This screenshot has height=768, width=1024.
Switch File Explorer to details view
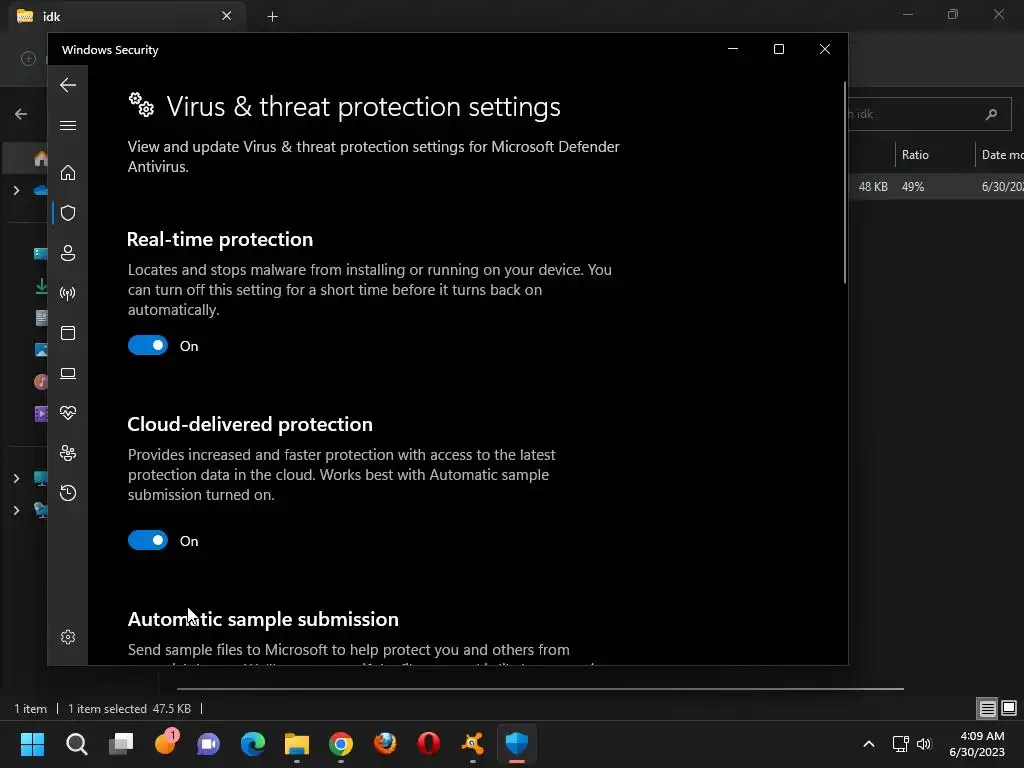point(987,708)
